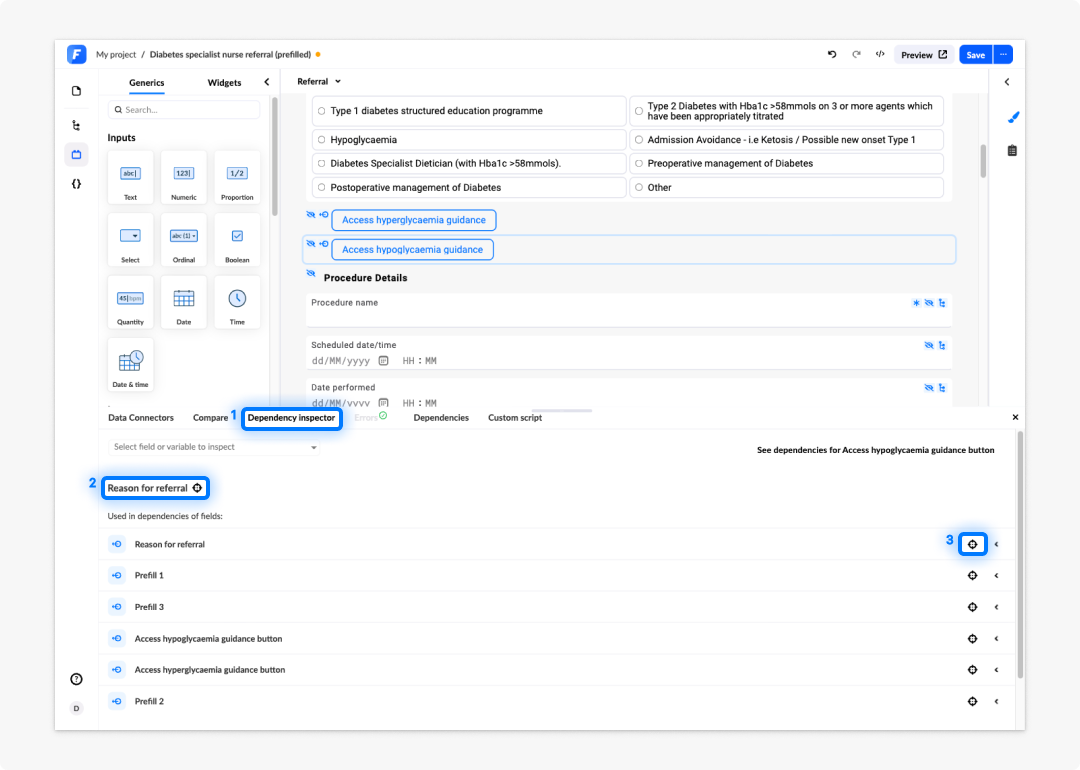Select the Select input generic
Image resolution: width=1080 pixels, height=770 pixels.
click(130, 240)
